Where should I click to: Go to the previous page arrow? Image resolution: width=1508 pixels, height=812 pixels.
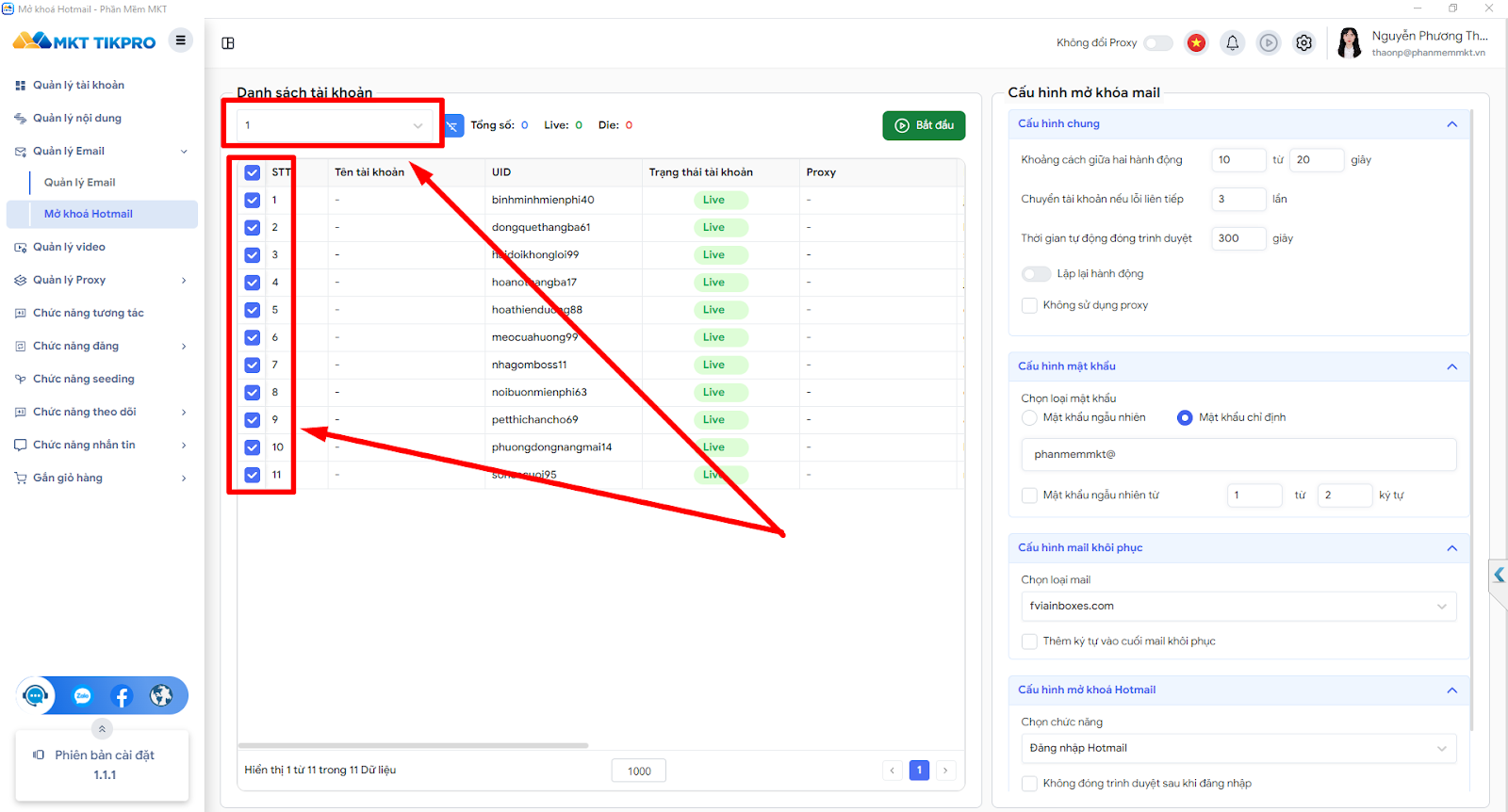tap(893, 771)
